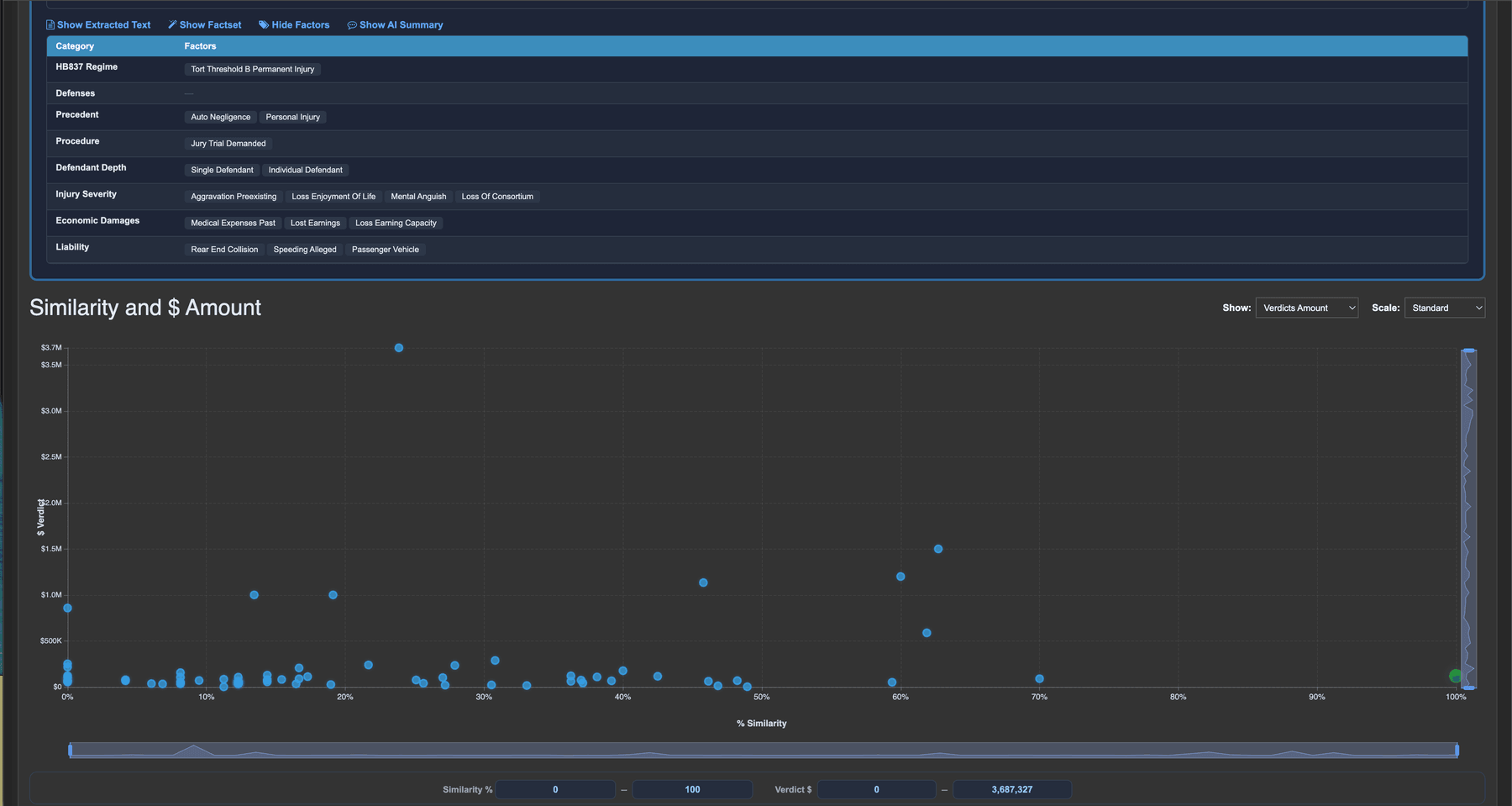The height and width of the screenshot is (806, 1512).
Task: Click the Defendant Depth category label
Action: [91, 168]
